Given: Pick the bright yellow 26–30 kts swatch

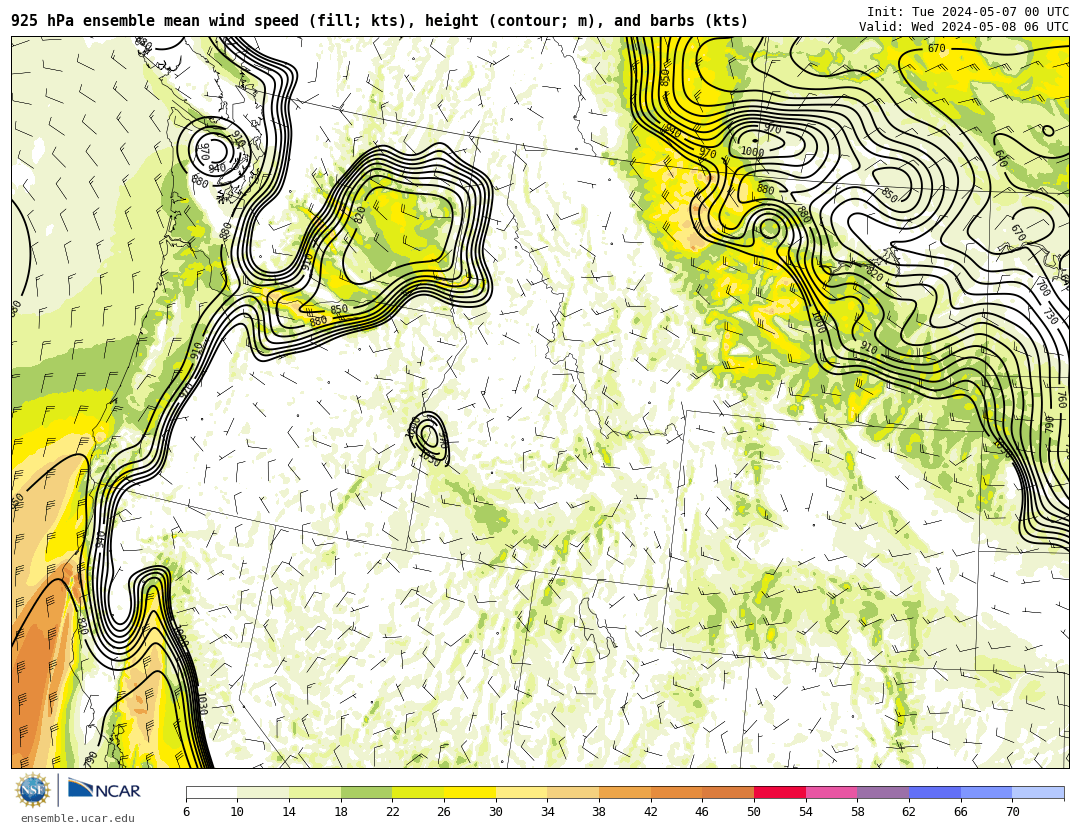Looking at the screenshot, I should click(x=470, y=792).
